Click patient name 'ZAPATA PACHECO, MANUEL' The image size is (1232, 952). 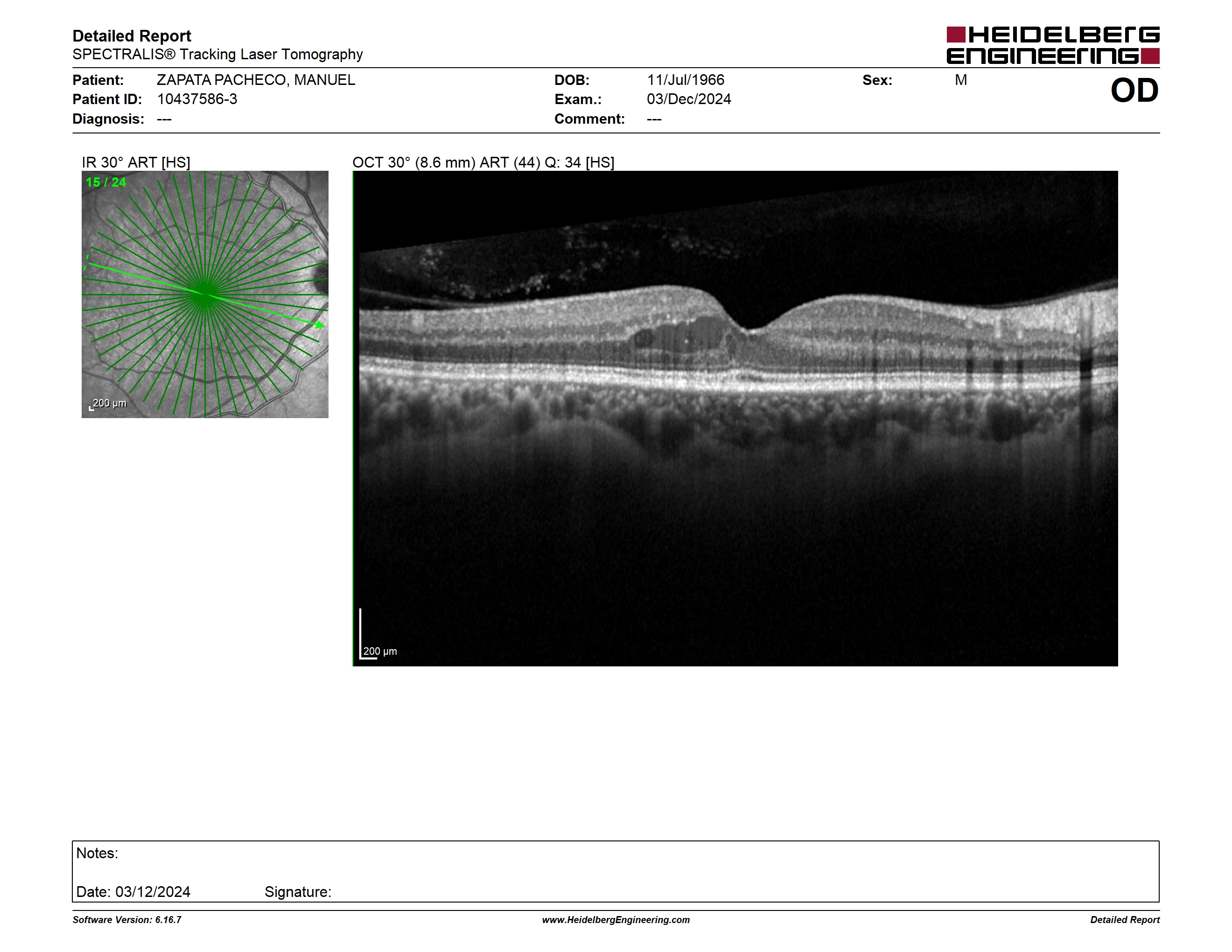coord(256,80)
